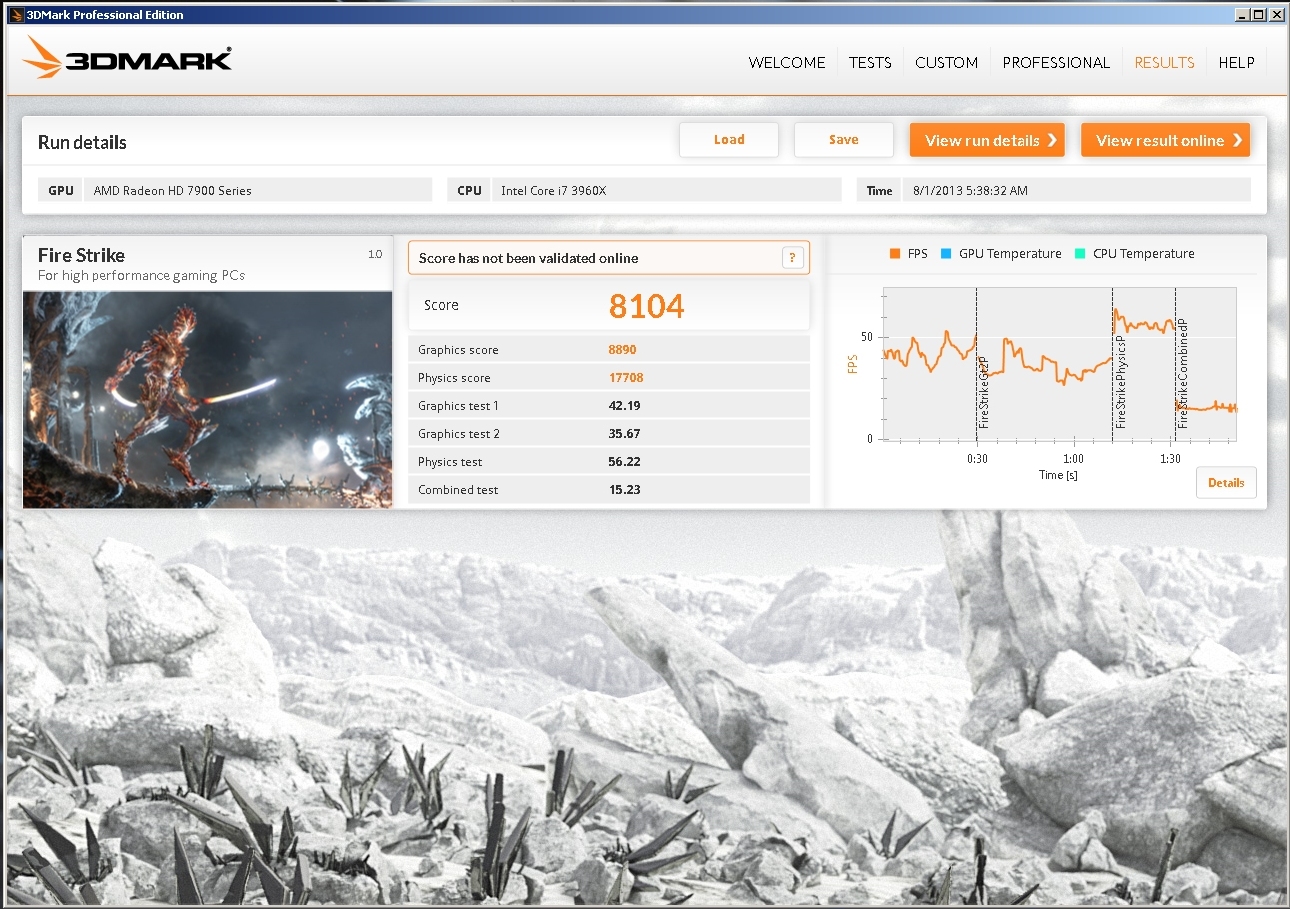
Task: Click the CPU Temperature teal legend square
Action: pyautogui.click(x=1079, y=254)
